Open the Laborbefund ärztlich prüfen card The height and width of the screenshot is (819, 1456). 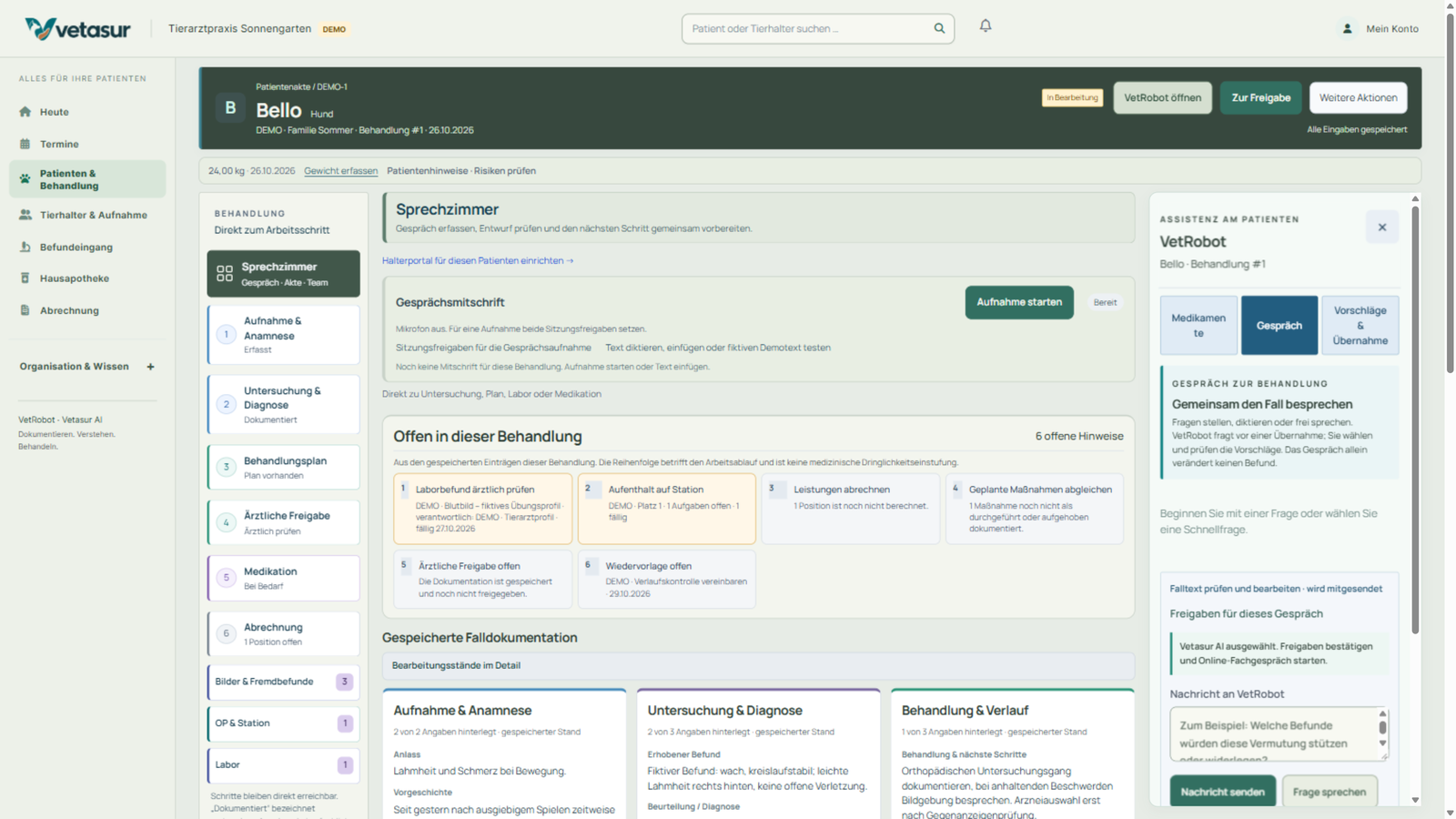click(x=483, y=509)
